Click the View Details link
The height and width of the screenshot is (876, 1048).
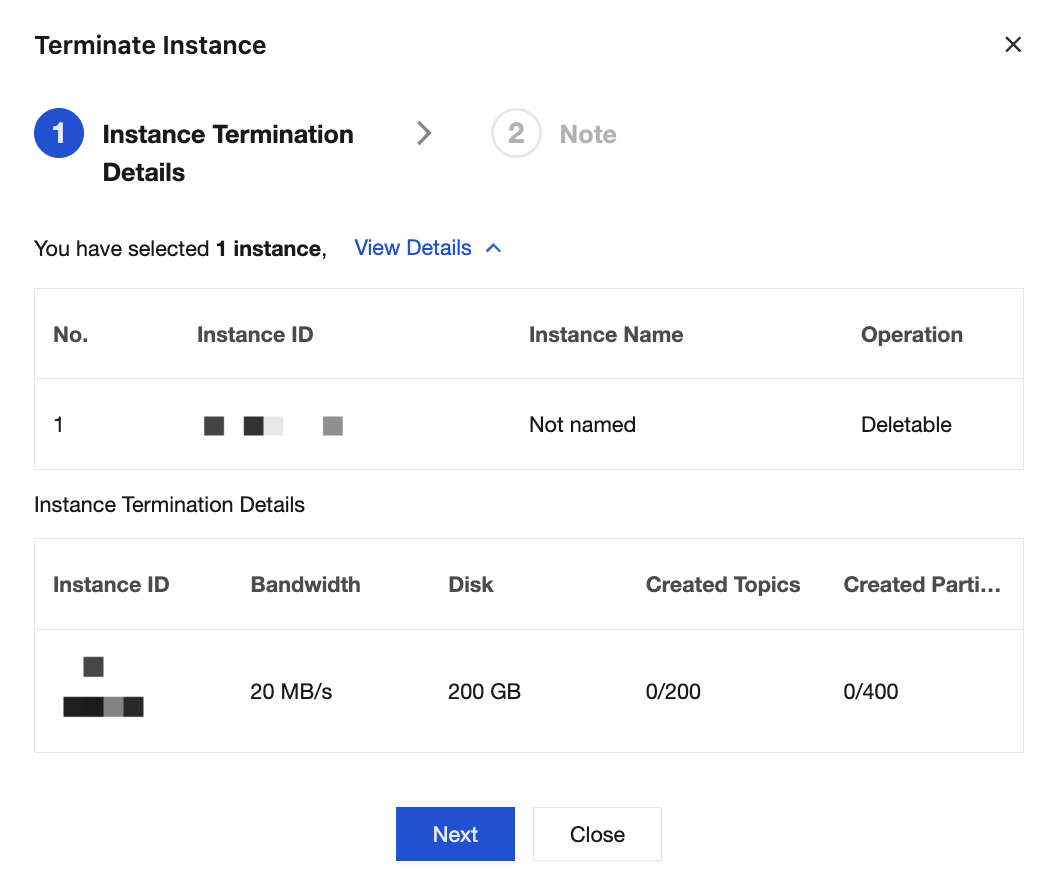point(412,248)
